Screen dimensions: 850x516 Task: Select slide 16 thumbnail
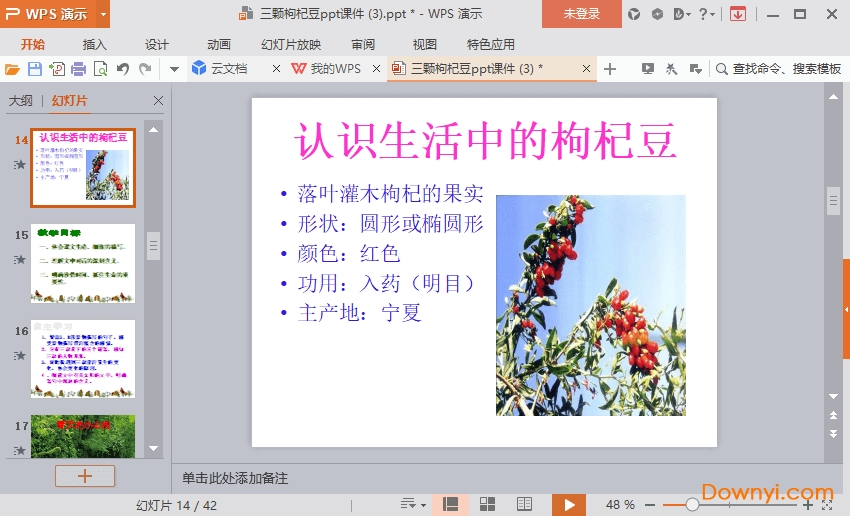(x=83, y=359)
